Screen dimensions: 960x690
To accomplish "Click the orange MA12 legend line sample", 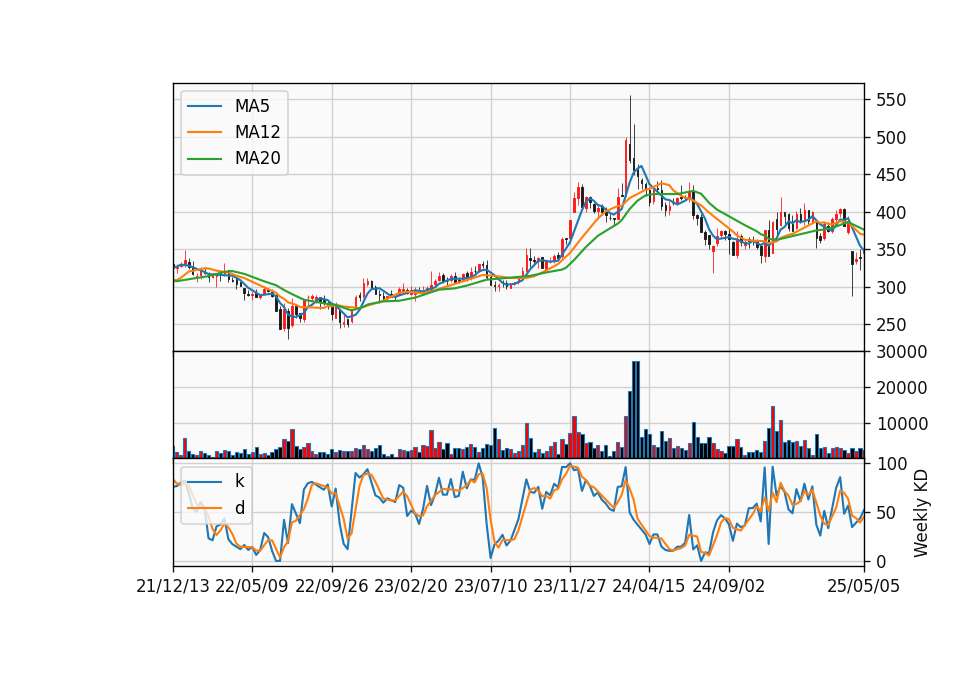I will click(x=204, y=132).
